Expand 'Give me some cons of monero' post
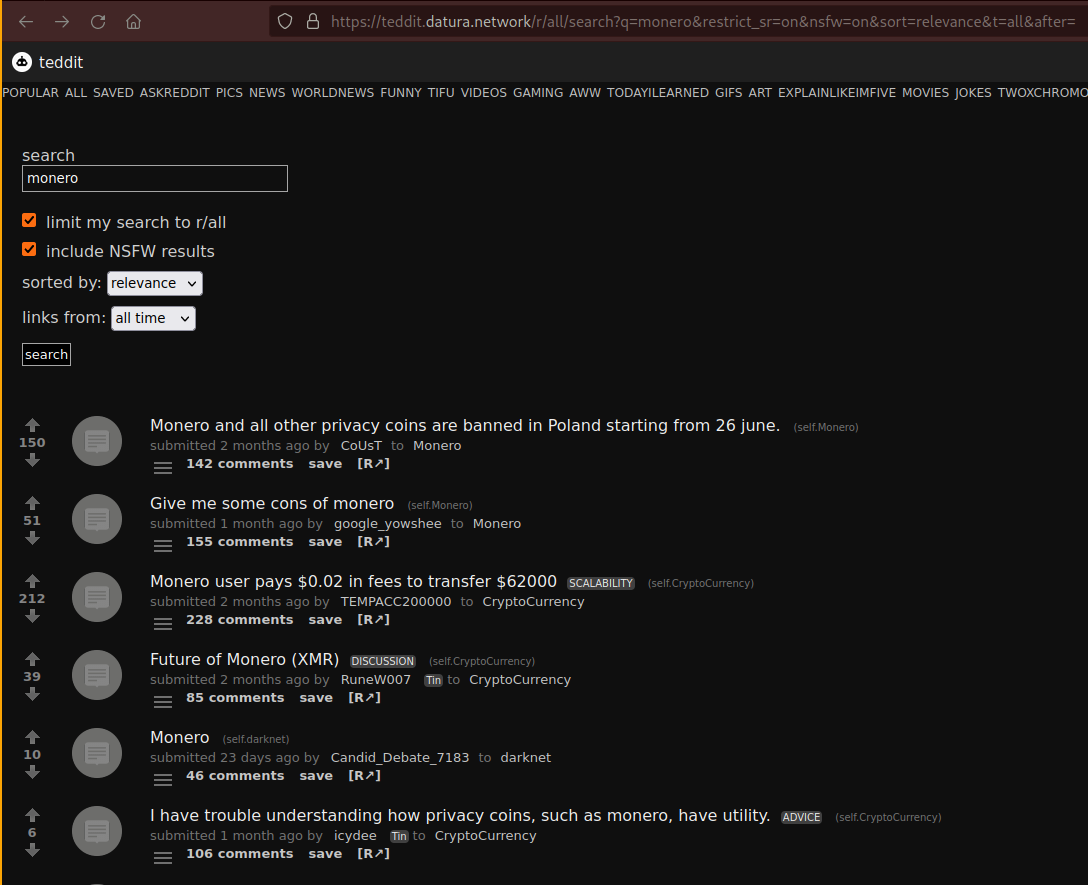Screen dimensions: 1088x885 [163, 546]
